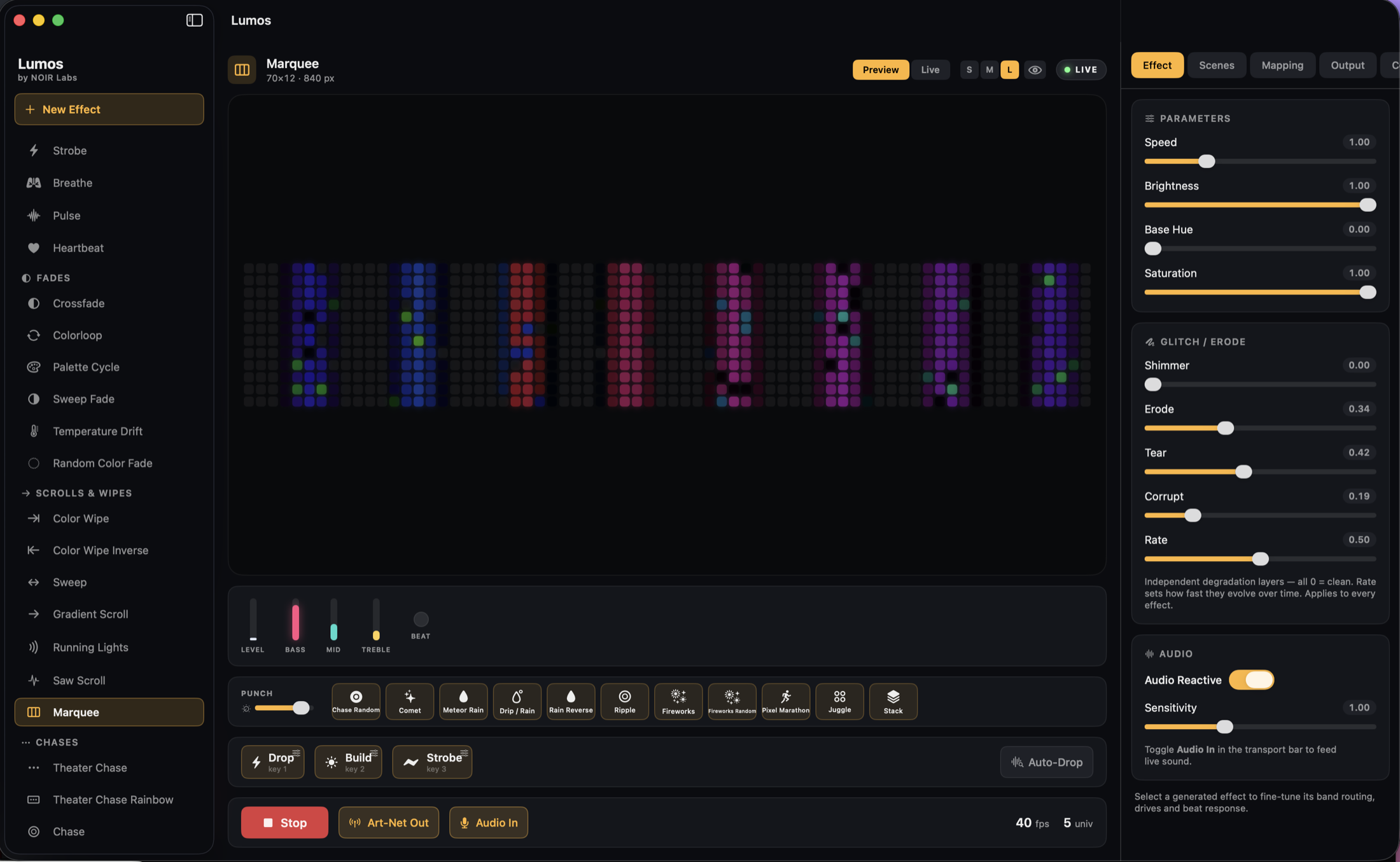The image size is (1400, 862).
Task: Set preview size to S
Action: click(969, 69)
